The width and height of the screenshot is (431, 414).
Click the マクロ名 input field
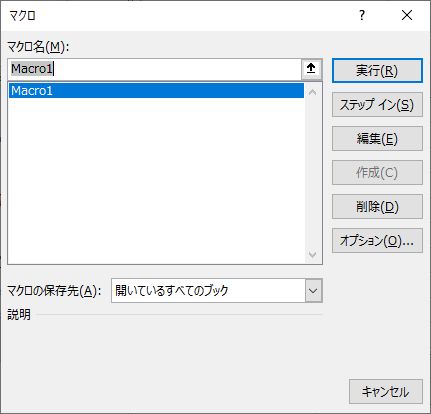154,69
